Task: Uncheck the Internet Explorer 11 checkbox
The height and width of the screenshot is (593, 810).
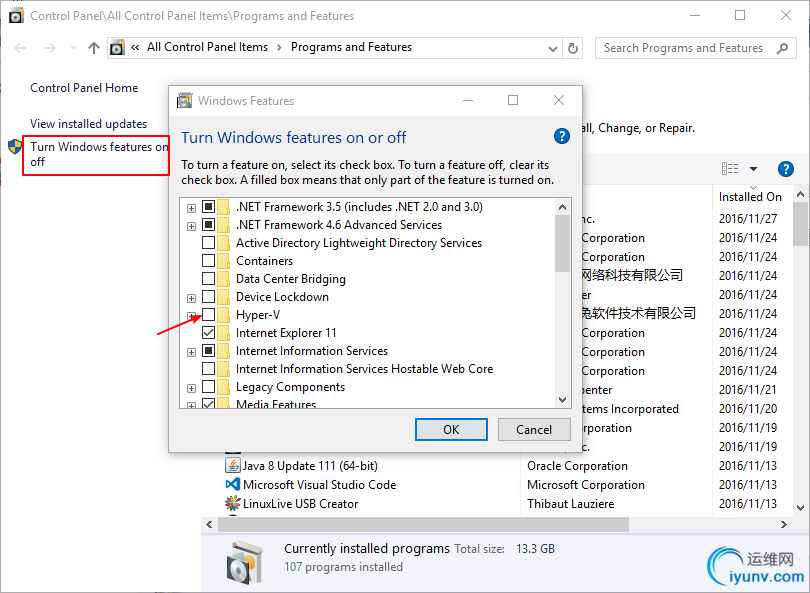Action: [x=208, y=333]
